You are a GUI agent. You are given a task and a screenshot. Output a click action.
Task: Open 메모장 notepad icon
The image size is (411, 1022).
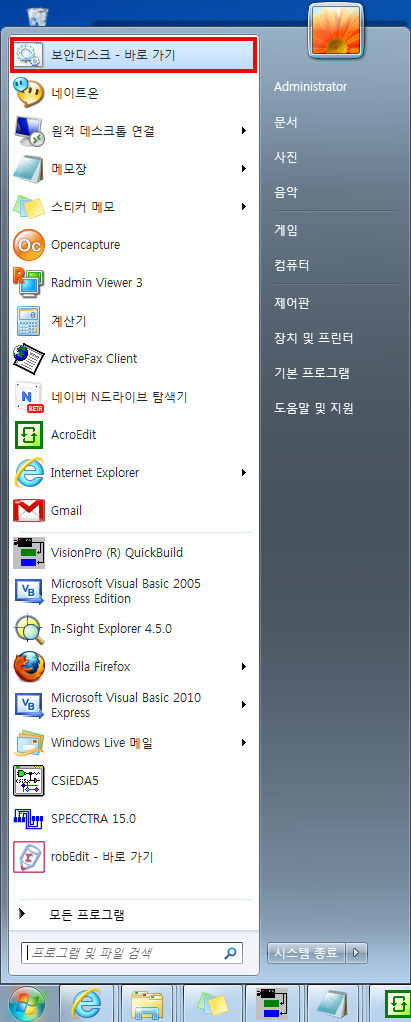(29, 169)
